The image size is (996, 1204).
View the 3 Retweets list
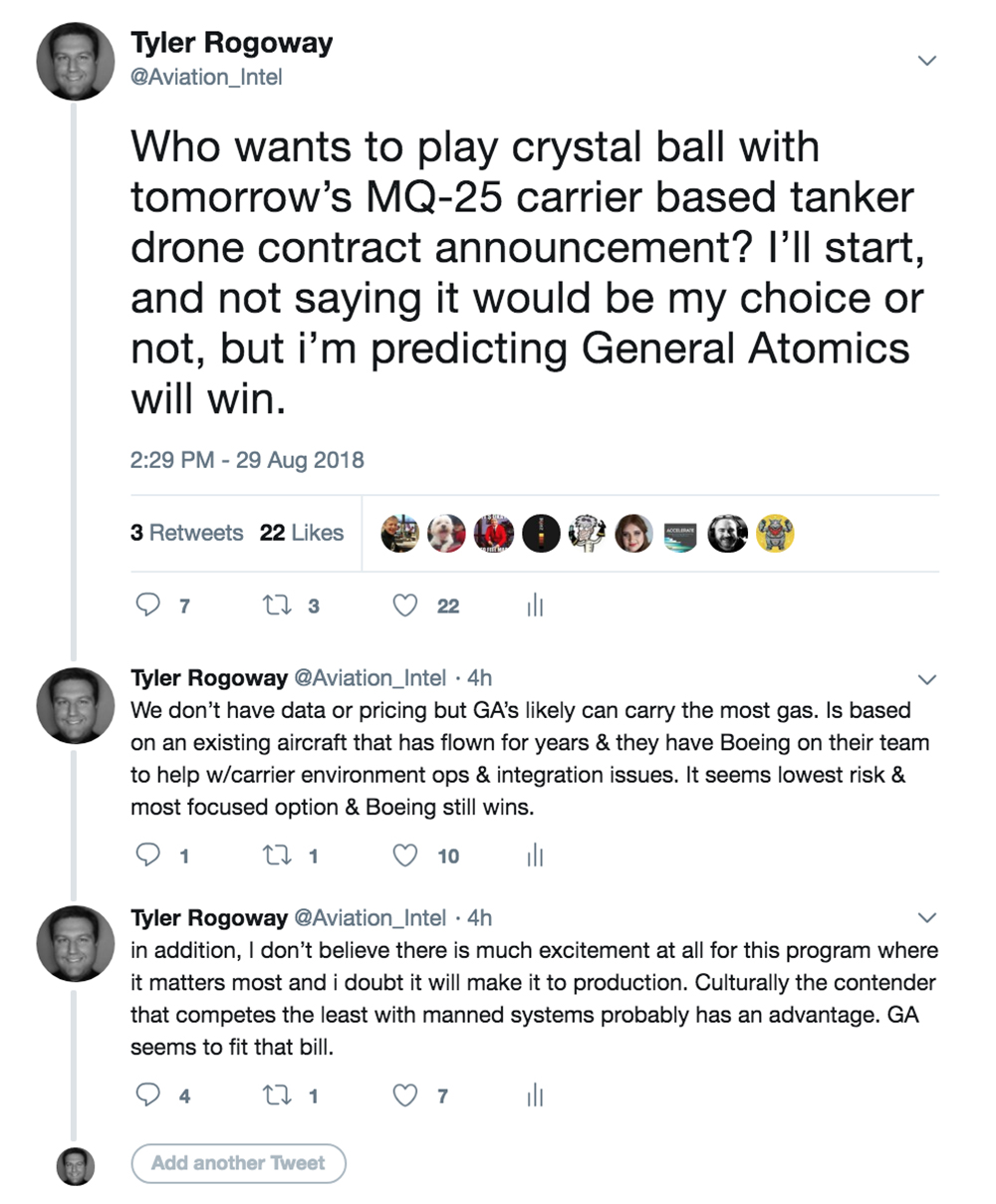186,533
